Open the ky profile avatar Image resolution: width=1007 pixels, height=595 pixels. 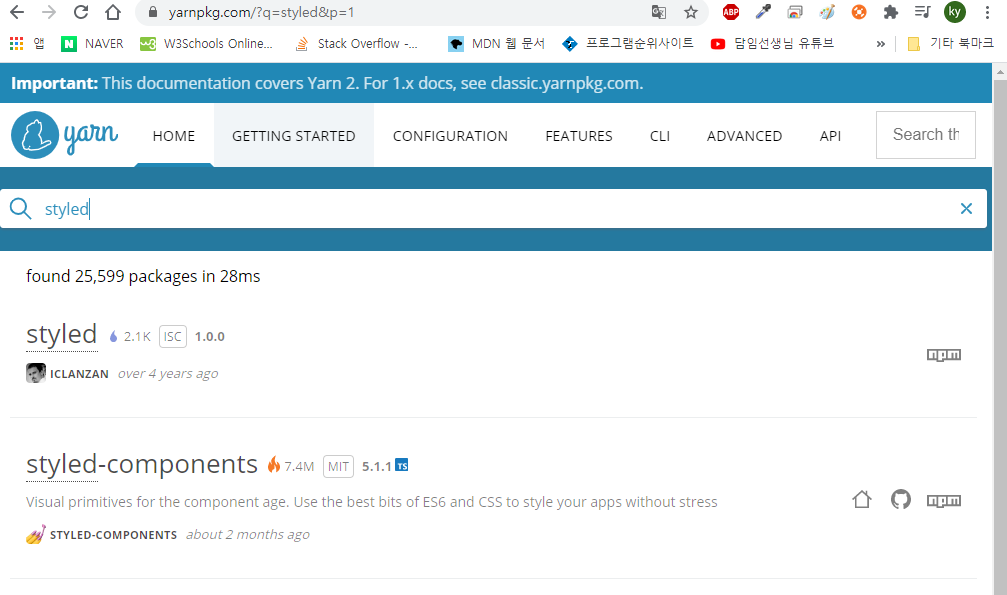tap(955, 12)
